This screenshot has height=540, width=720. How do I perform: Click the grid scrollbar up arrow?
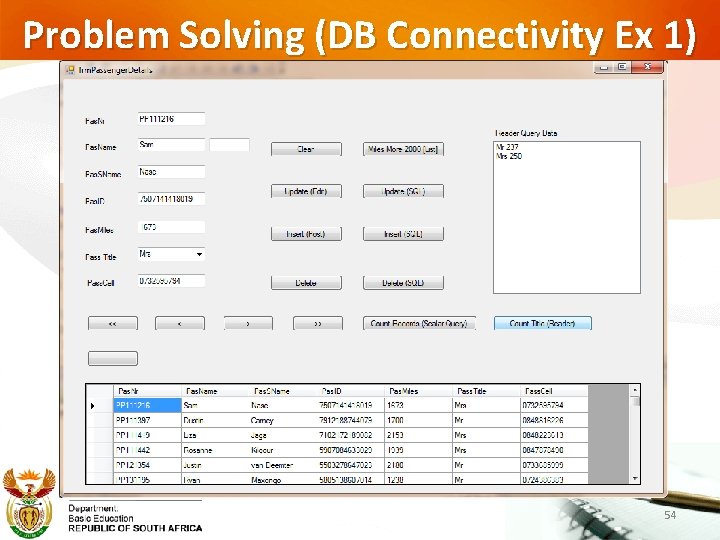636,390
